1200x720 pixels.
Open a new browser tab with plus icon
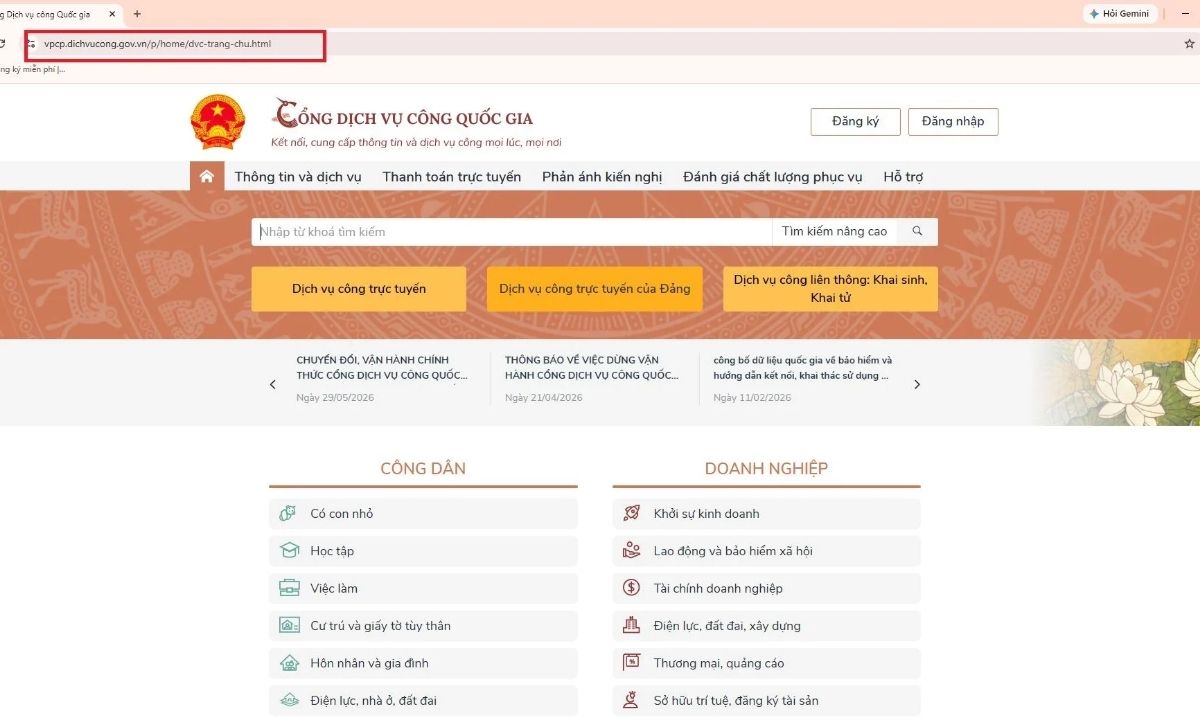(x=137, y=14)
